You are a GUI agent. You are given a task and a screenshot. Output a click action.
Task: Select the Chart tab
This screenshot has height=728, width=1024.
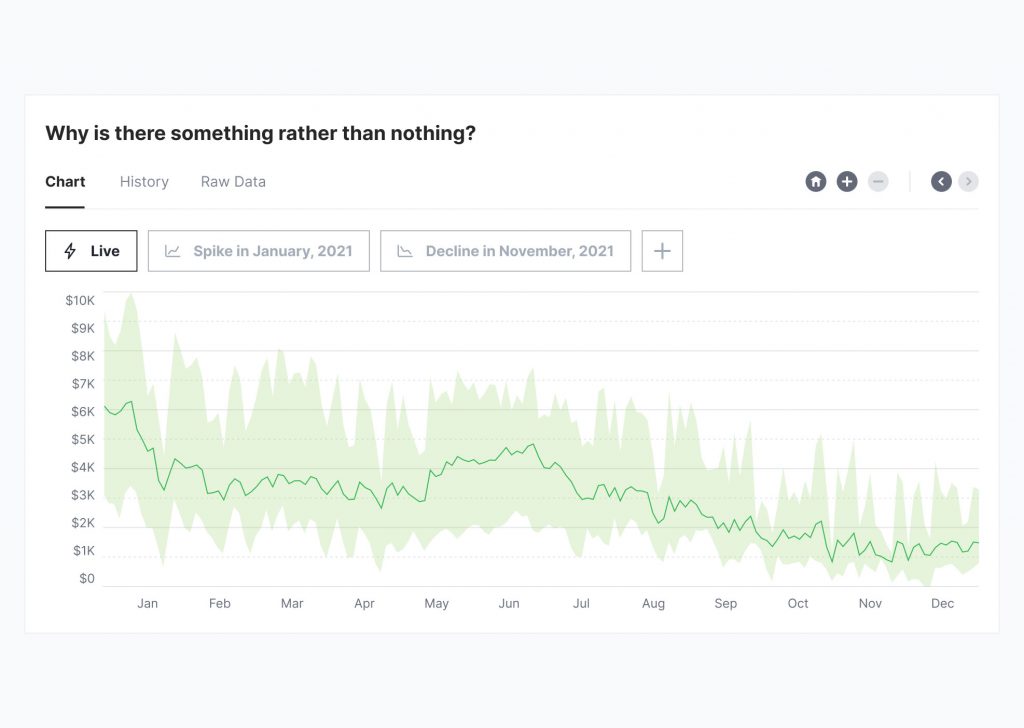(x=65, y=182)
